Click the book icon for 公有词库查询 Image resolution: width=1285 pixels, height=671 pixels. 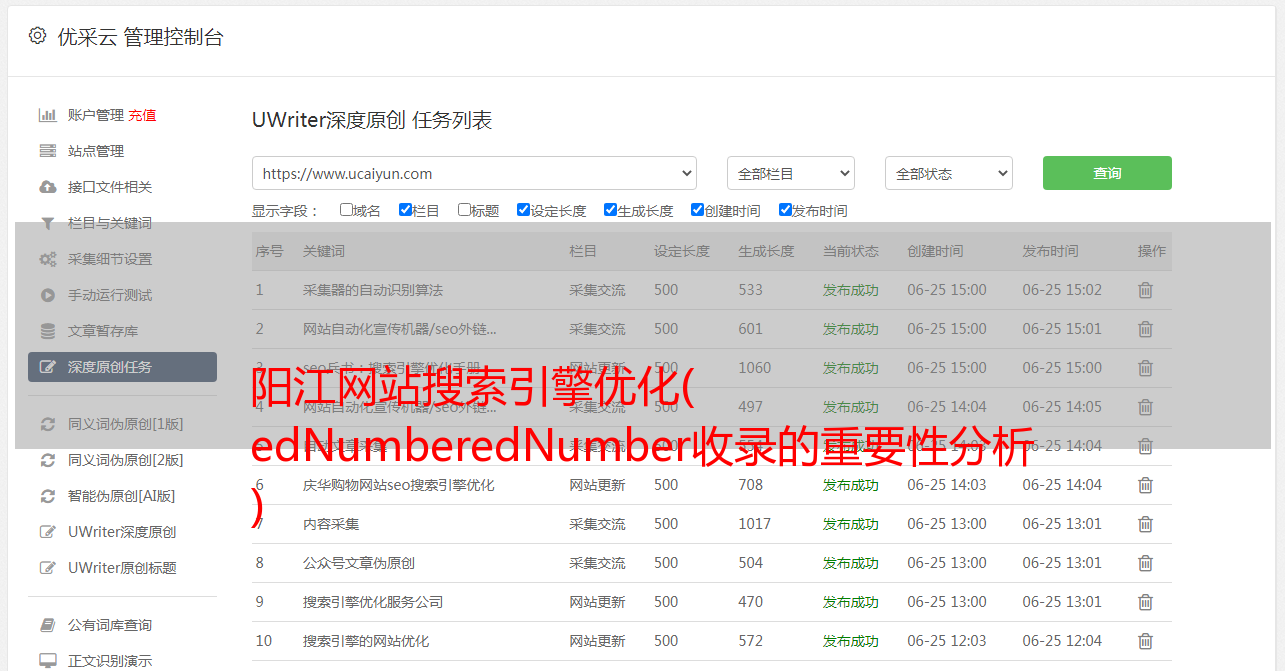pyautogui.click(x=47, y=625)
